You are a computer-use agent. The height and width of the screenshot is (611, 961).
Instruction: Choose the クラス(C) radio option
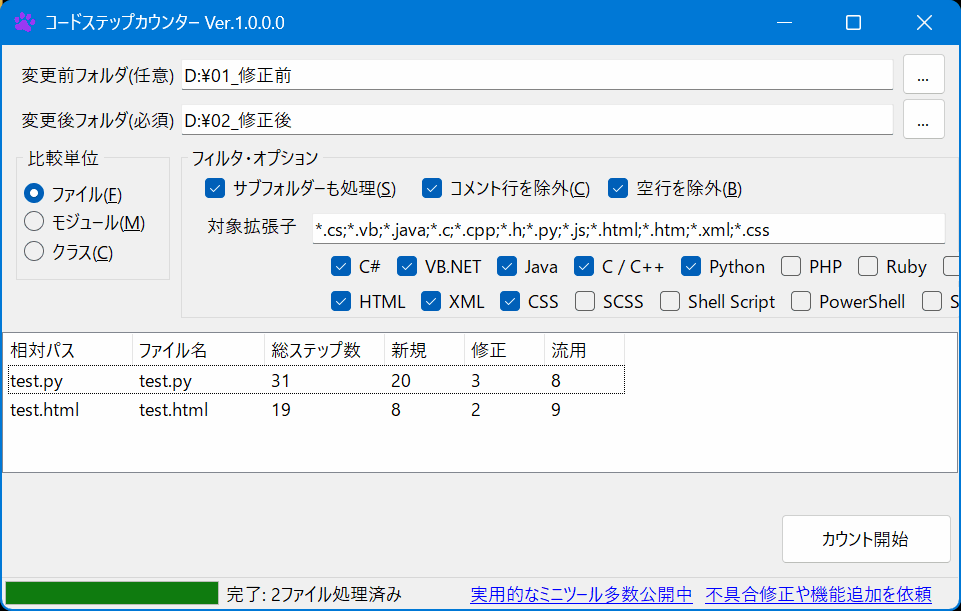35,252
